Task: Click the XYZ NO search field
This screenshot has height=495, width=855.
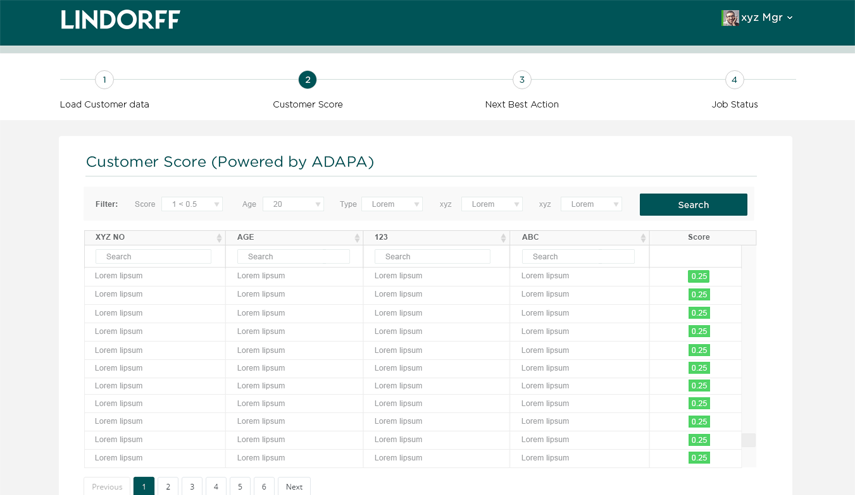Action: [x=153, y=257]
